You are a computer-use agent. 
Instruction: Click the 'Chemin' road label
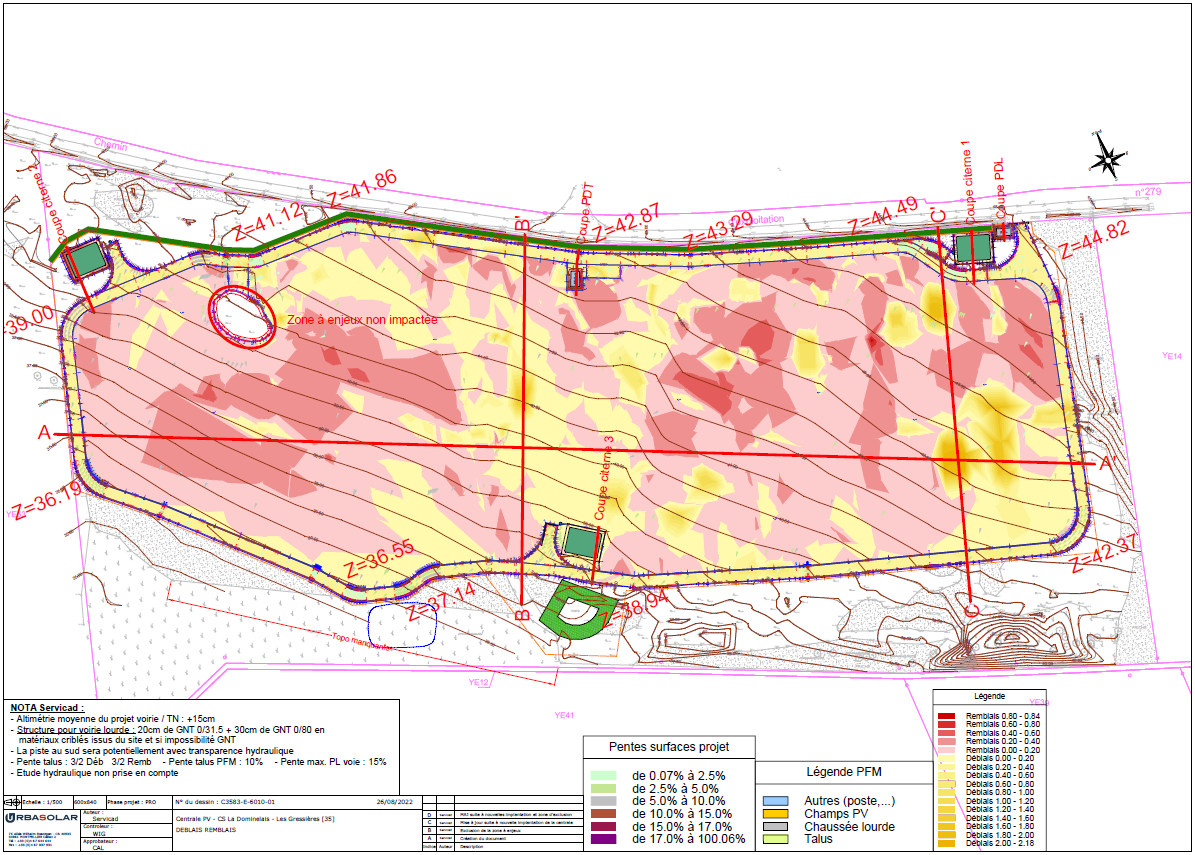click(x=111, y=144)
